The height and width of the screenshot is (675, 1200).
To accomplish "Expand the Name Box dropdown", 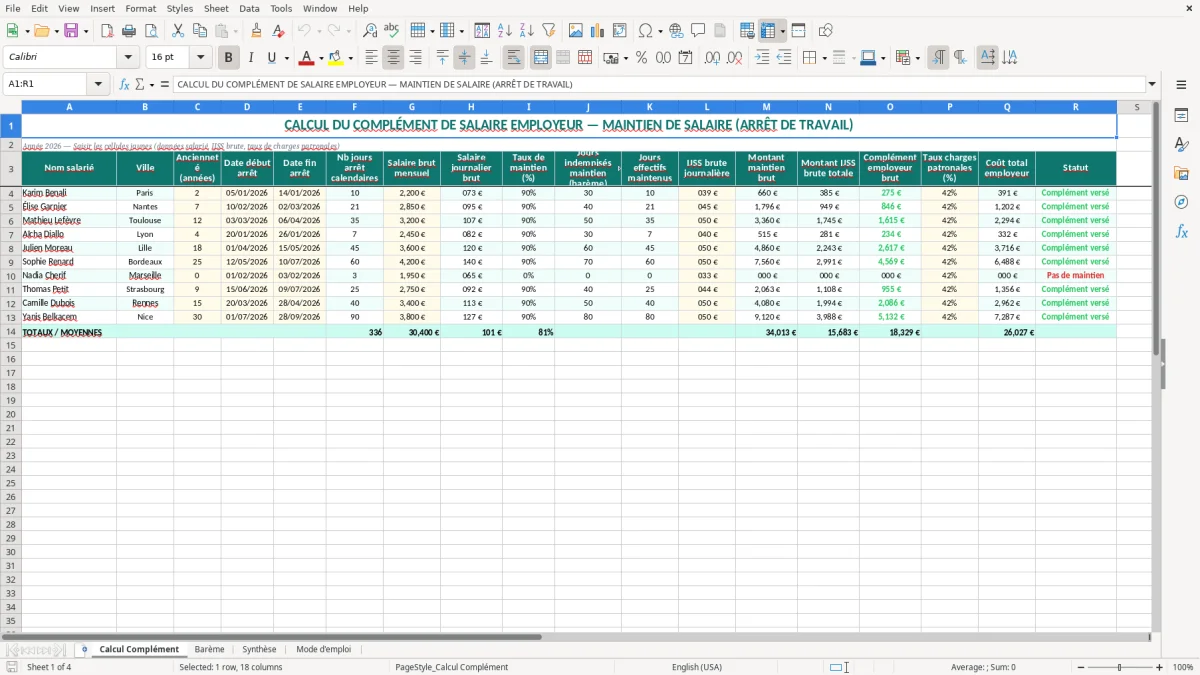I will pyautogui.click(x=99, y=85).
